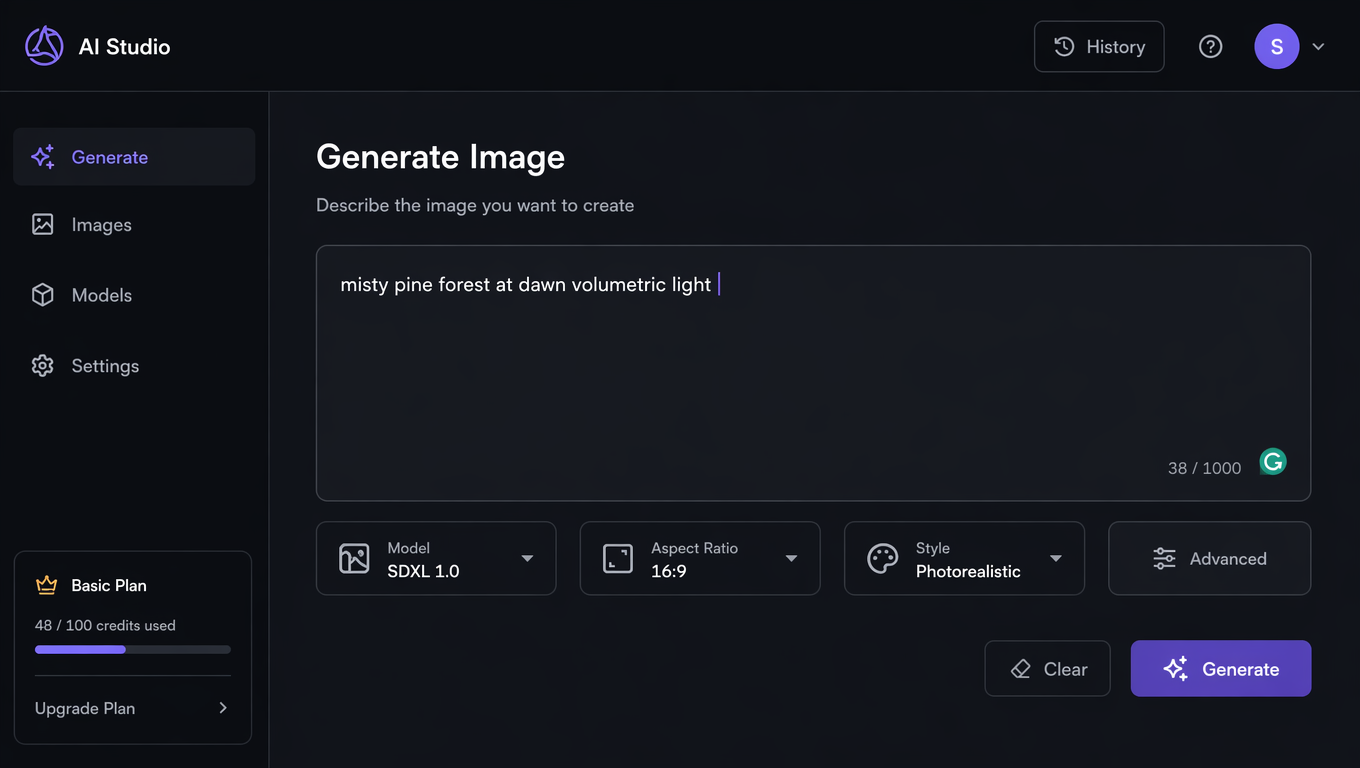Viewport: 1360px width, 768px height.
Task: Clear the prompt with Clear button
Action: click(x=1047, y=668)
